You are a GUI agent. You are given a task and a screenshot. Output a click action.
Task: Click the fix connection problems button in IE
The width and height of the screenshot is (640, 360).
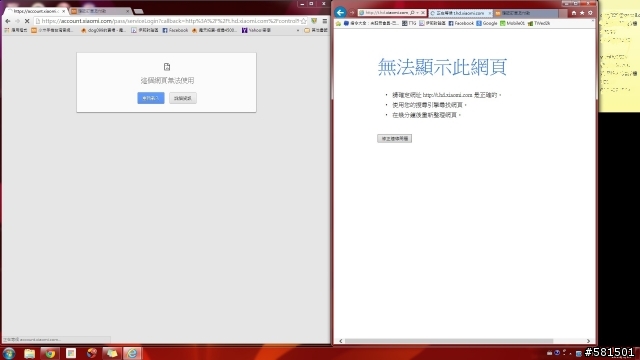pos(394,138)
